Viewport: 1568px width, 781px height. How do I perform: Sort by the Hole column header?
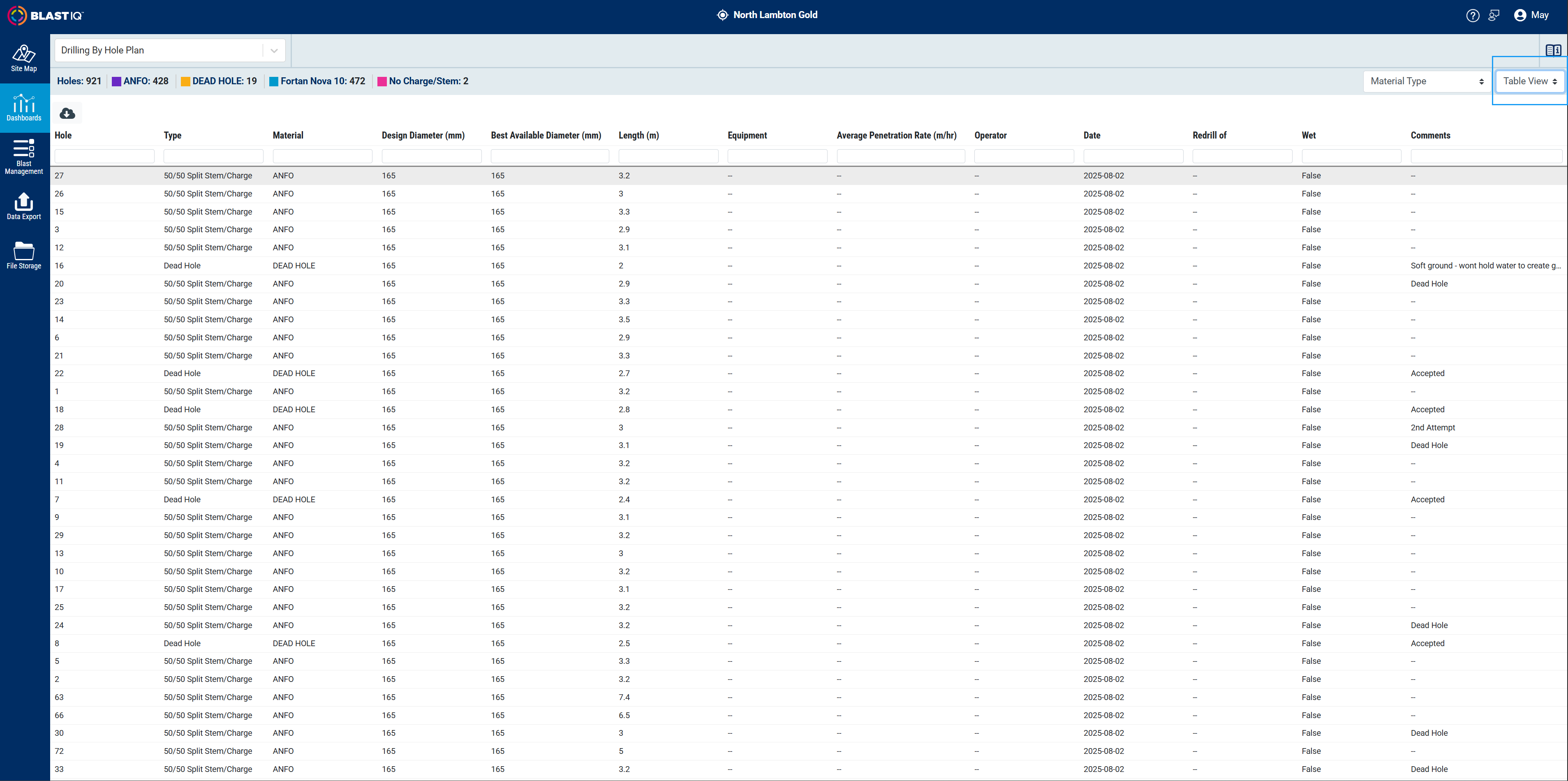[x=63, y=135]
